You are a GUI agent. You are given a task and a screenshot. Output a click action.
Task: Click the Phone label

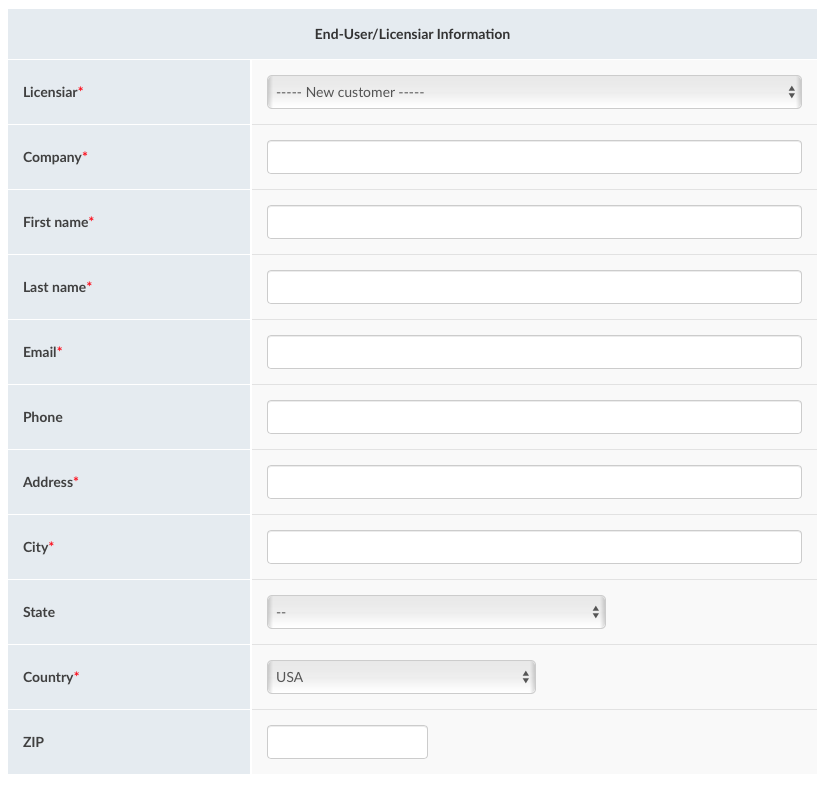point(43,417)
